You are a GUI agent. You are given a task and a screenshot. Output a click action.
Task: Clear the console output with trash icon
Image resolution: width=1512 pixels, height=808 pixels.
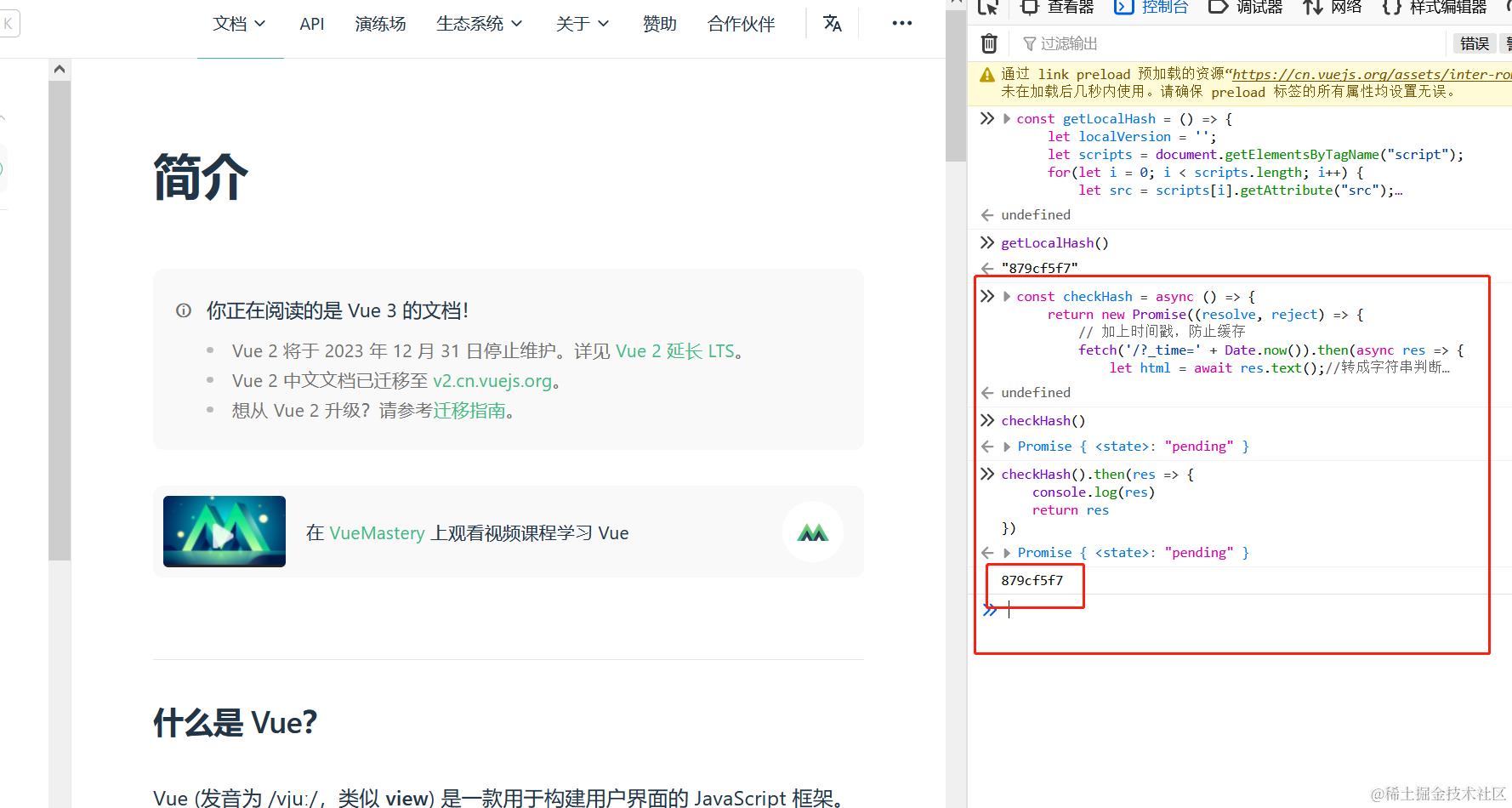pos(988,43)
